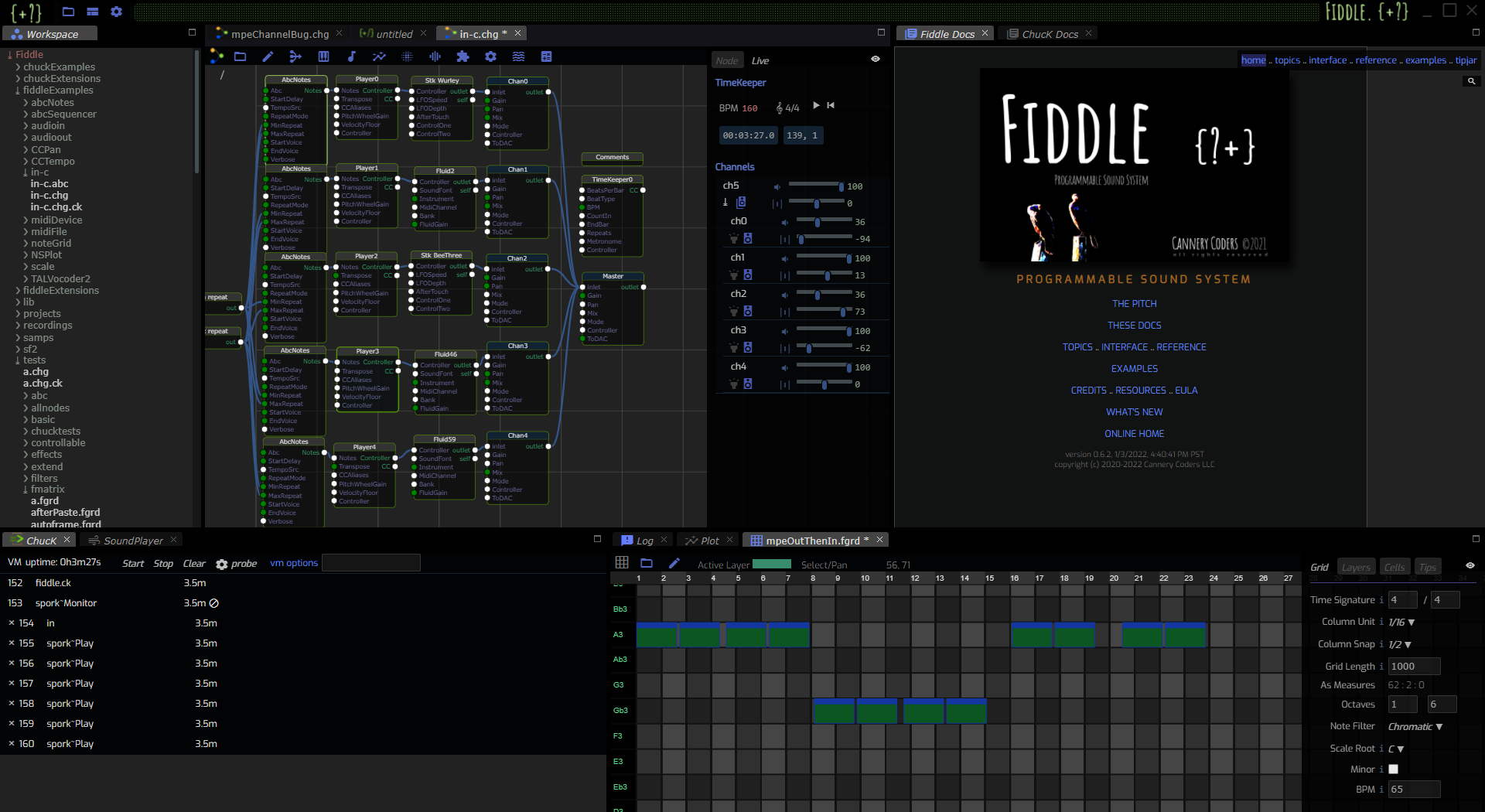Click the pencil icon in grid editor toolbar
This screenshot has width=1485, height=812.
pyautogui.click(x=674, y=564)
